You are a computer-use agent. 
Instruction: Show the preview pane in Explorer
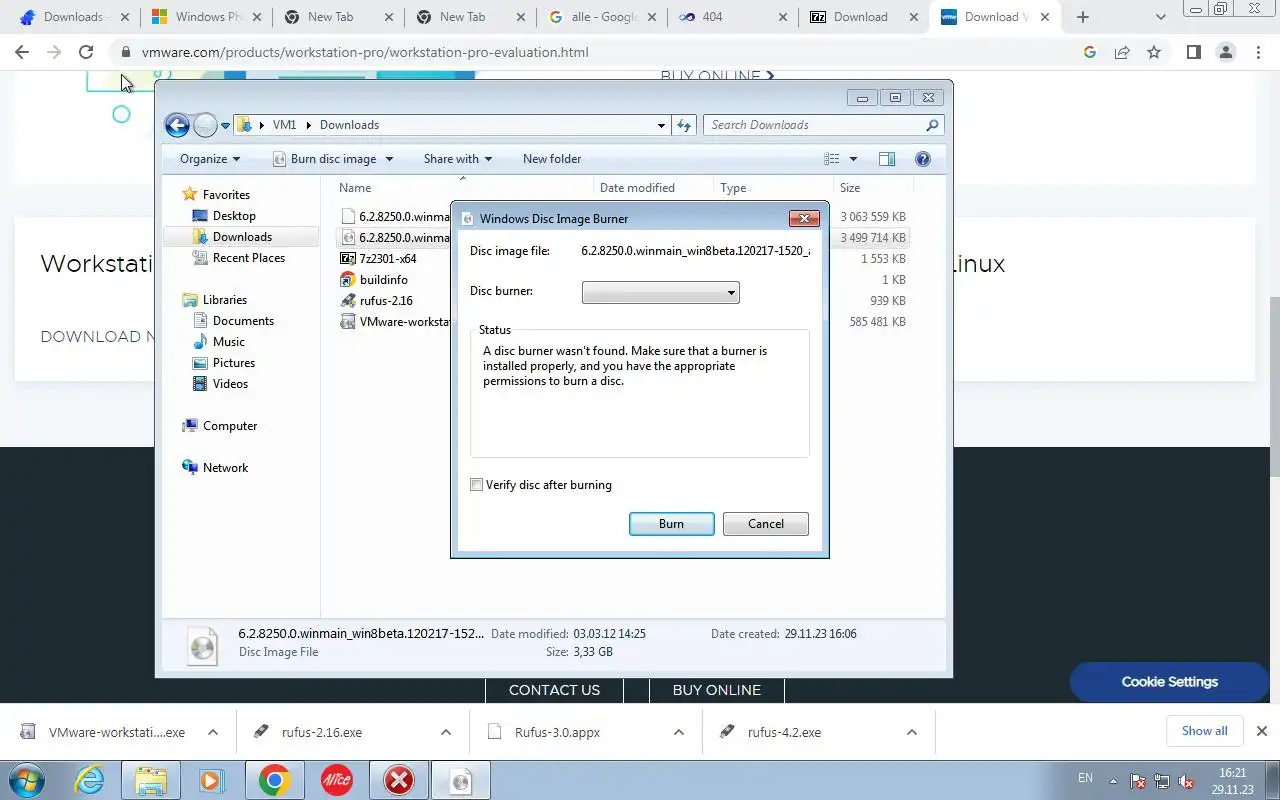click(886, 159)
